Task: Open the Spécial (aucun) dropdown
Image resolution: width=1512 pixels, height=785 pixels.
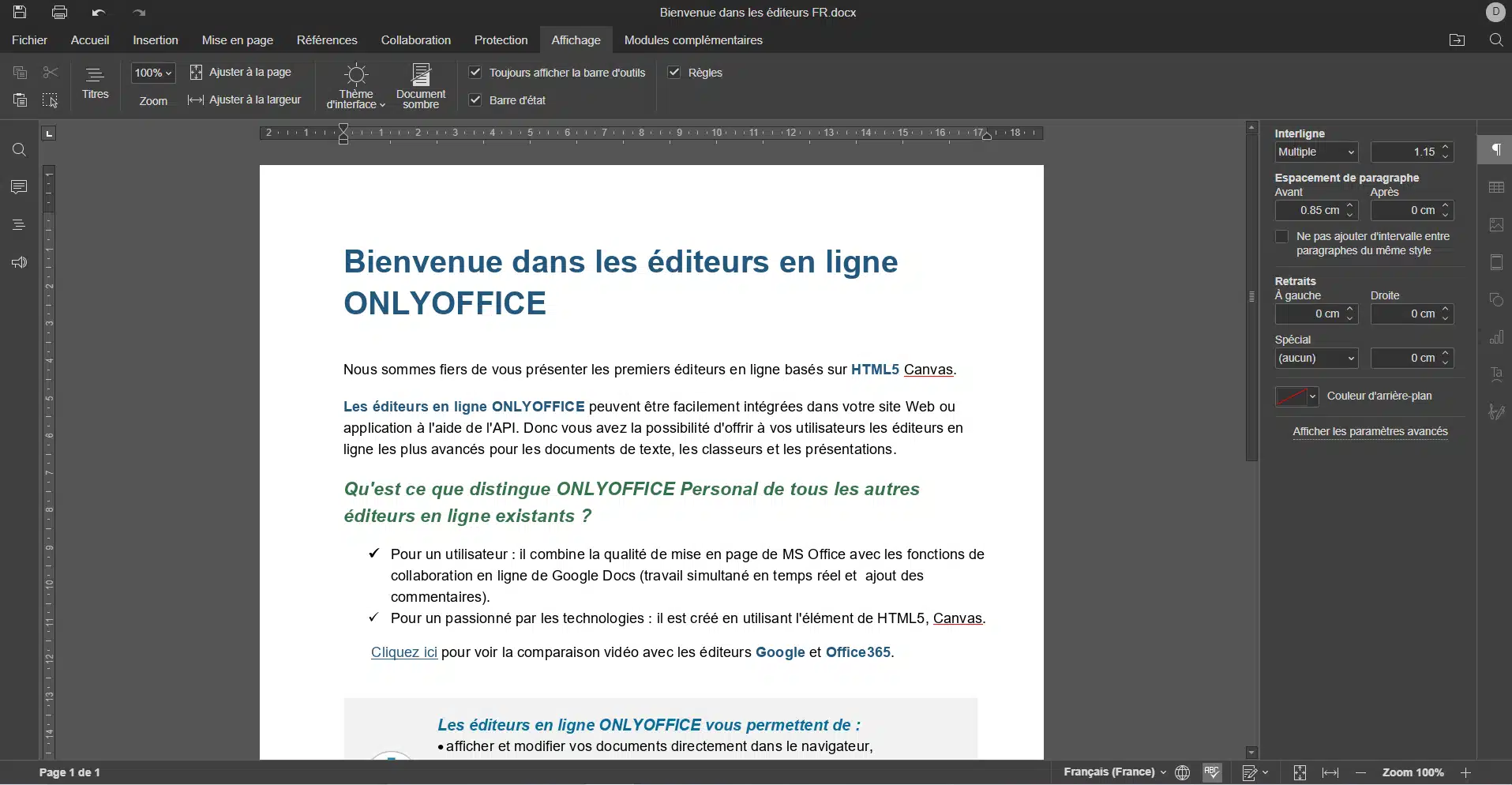Action: coord(1316,359)
